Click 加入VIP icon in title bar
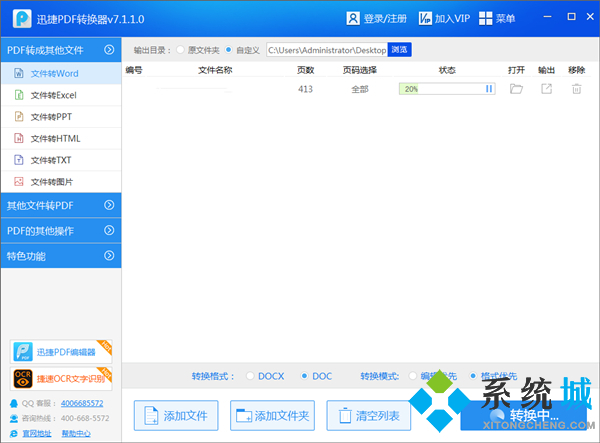 click(425, 18)
